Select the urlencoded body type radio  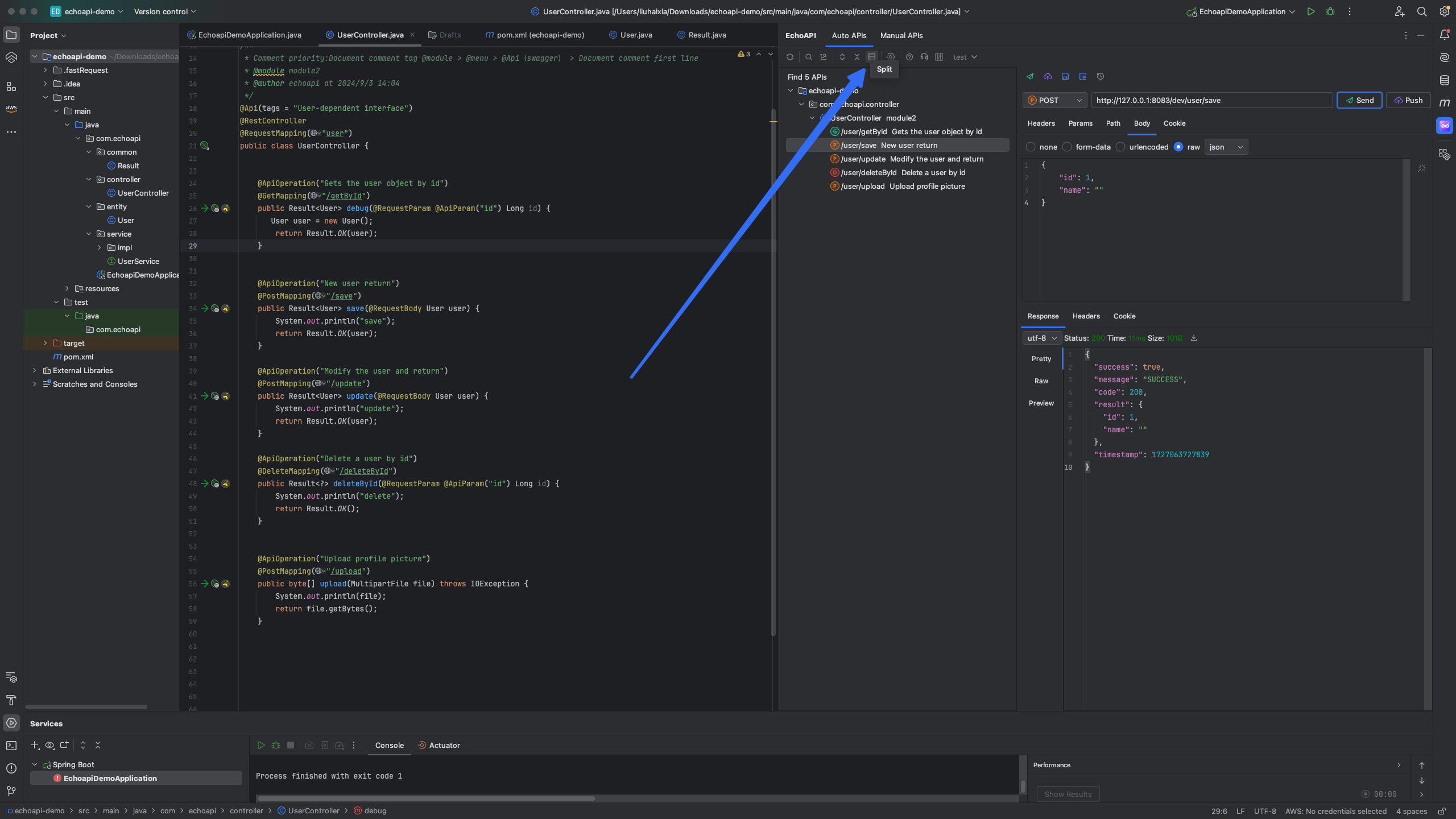tap(1120, 147)
